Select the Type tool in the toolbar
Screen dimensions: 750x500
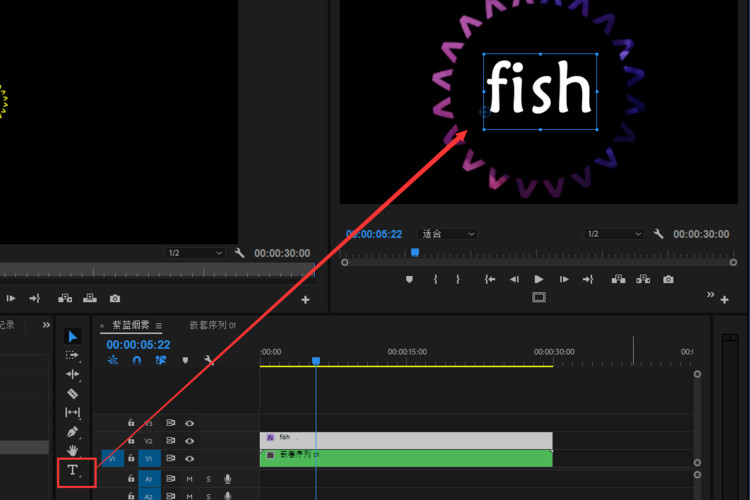tap(73, 470)
